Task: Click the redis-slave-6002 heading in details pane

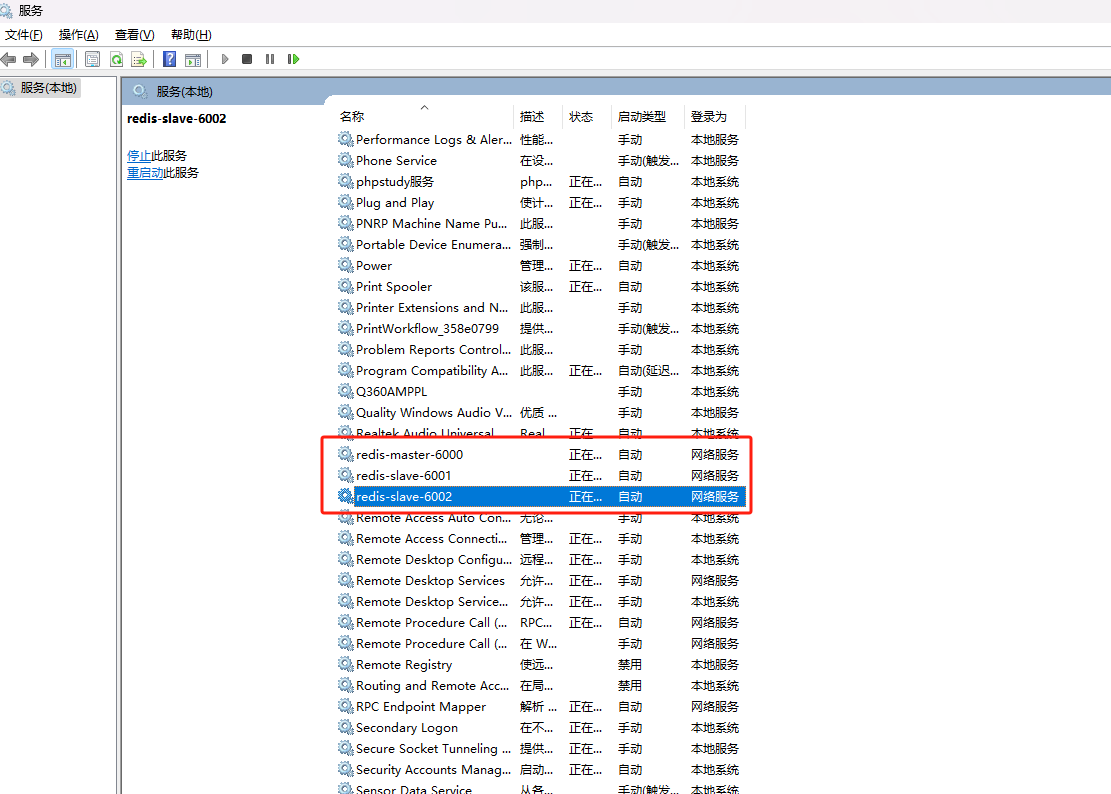Action: coord(176,118)
